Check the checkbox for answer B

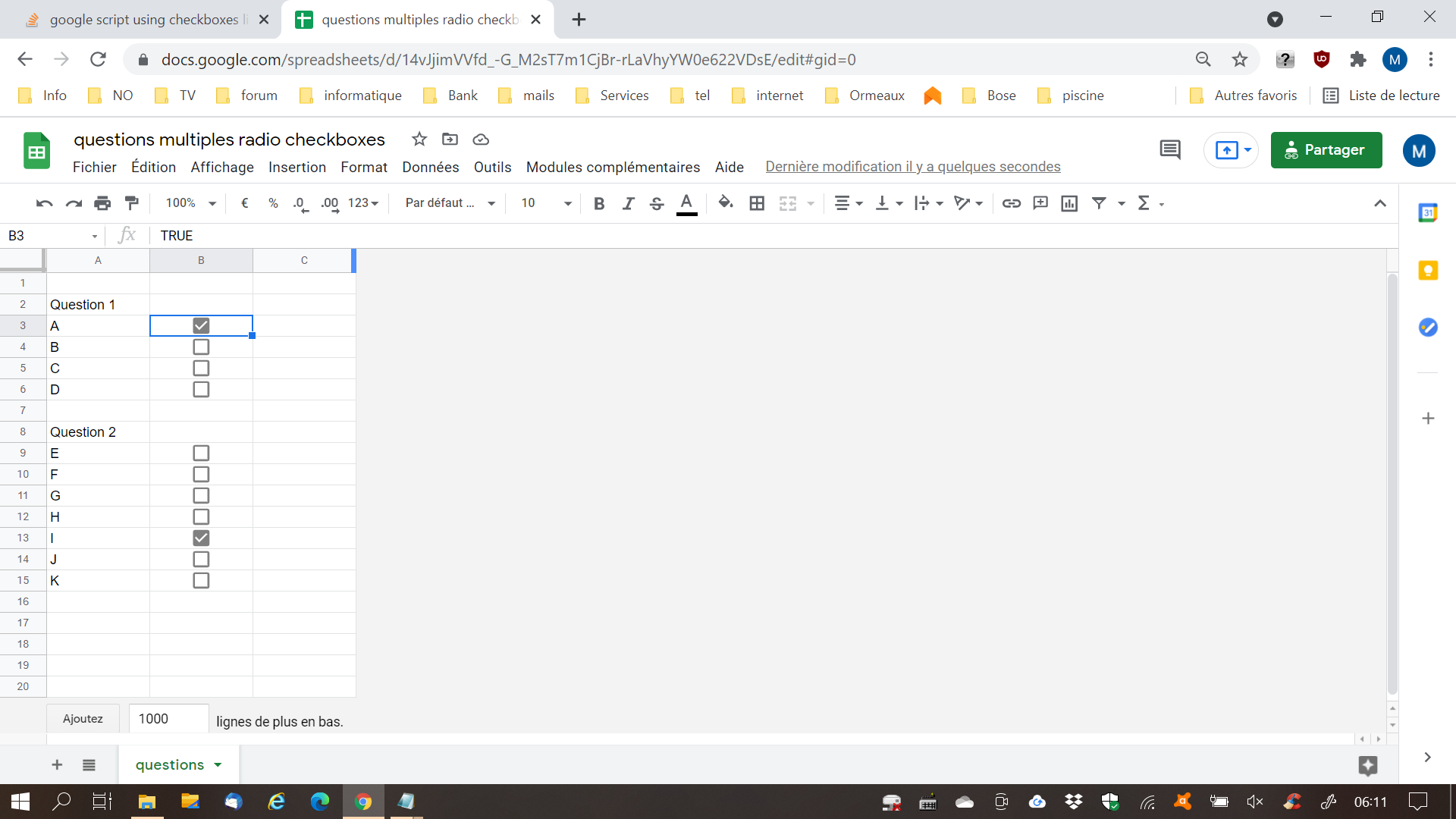[201, 347]
